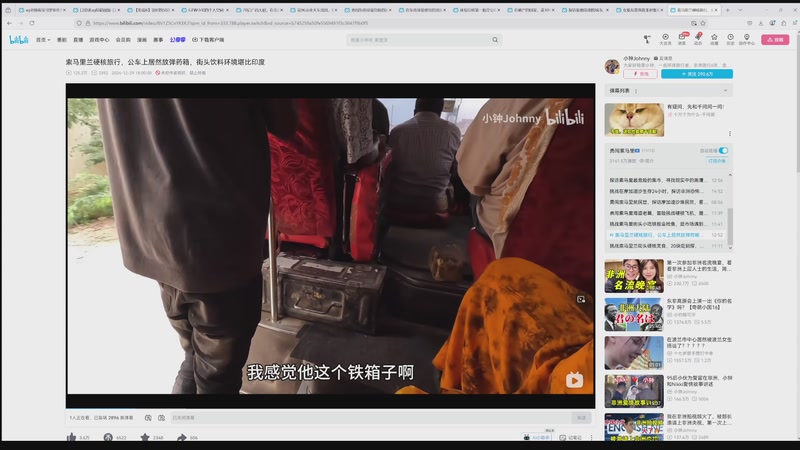Viewport: 800px width, 450px height.
Task: Open the 记笔记 notes button
Action: (x=570, y=437)
